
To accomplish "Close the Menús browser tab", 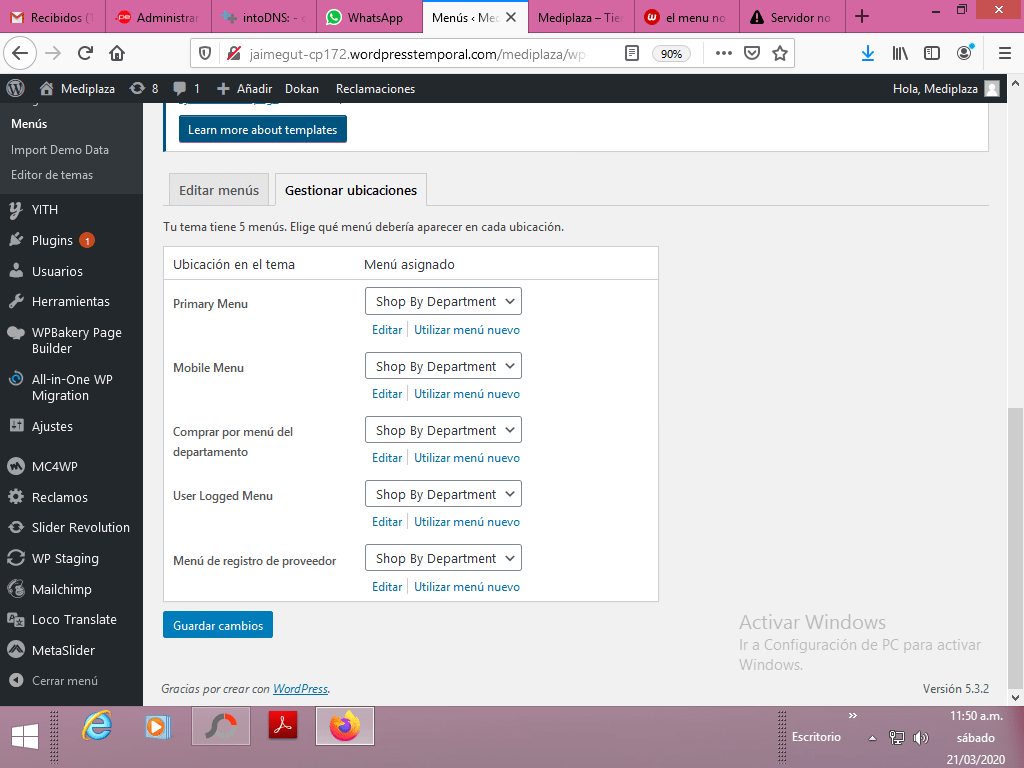I will (511, 17).
